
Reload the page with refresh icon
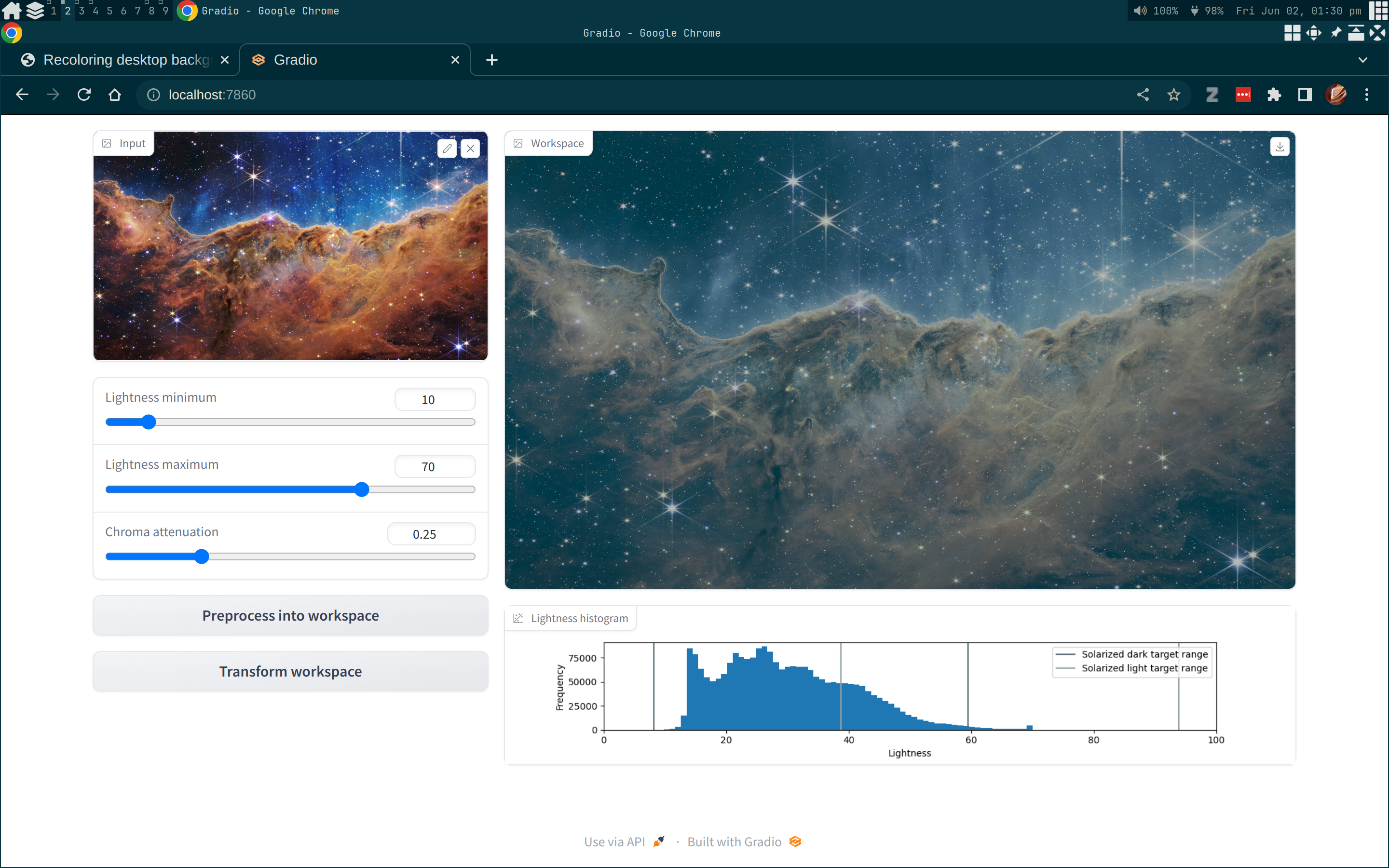84,95
